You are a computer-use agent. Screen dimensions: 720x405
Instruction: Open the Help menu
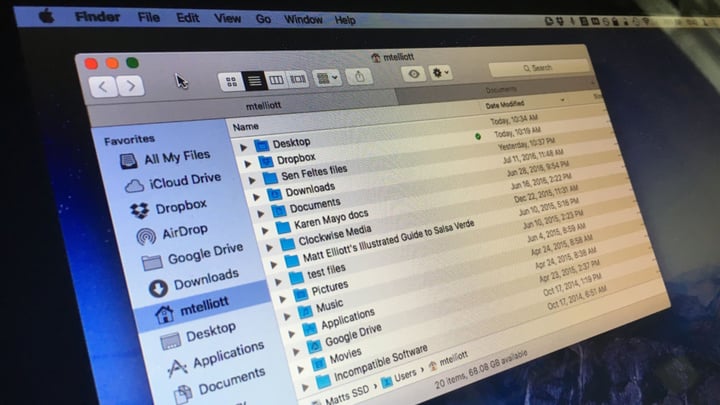(345, 20)
